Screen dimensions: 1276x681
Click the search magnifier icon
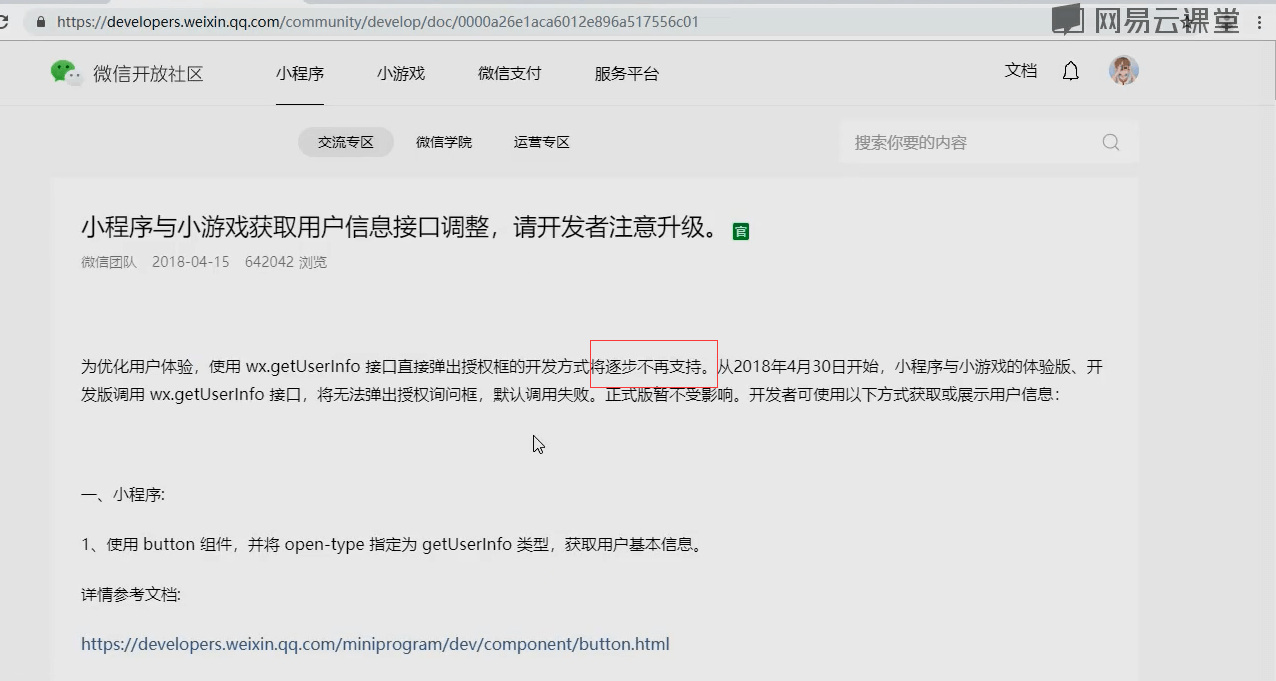pos(1110,142)
